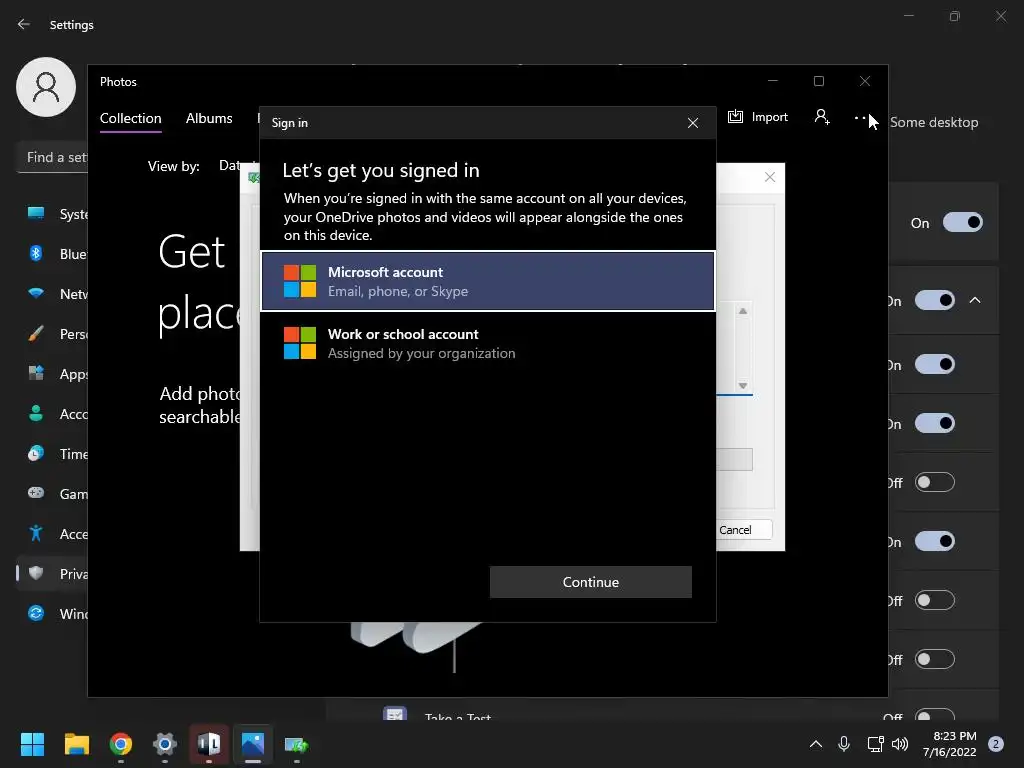
Task: Select the Microsoft account option
Action: click(x=487, y=281)
